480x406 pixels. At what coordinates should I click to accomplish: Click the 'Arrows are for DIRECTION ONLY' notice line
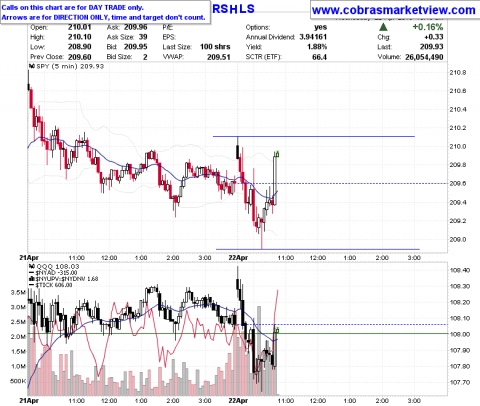click(103, 17)
